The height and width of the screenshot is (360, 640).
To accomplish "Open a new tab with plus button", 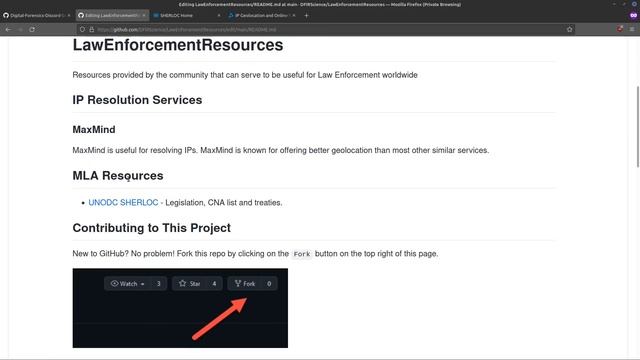I will [306, 16].
